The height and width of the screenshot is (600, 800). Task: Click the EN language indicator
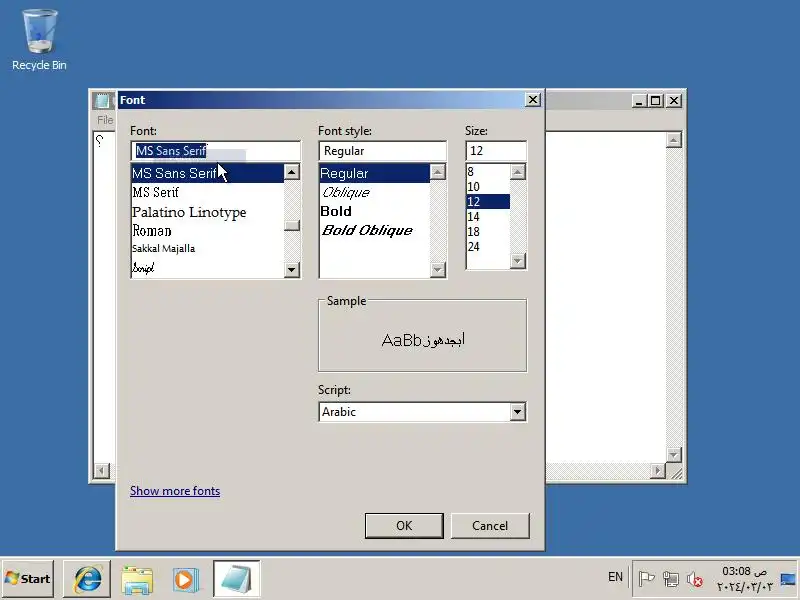(615, 577)
